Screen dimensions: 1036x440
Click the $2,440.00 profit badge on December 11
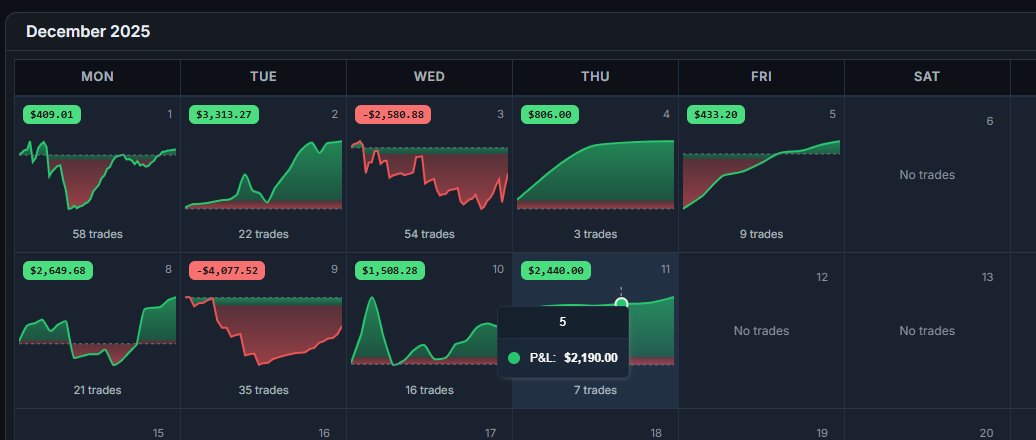pyautogui.click(x=556, y=270)
